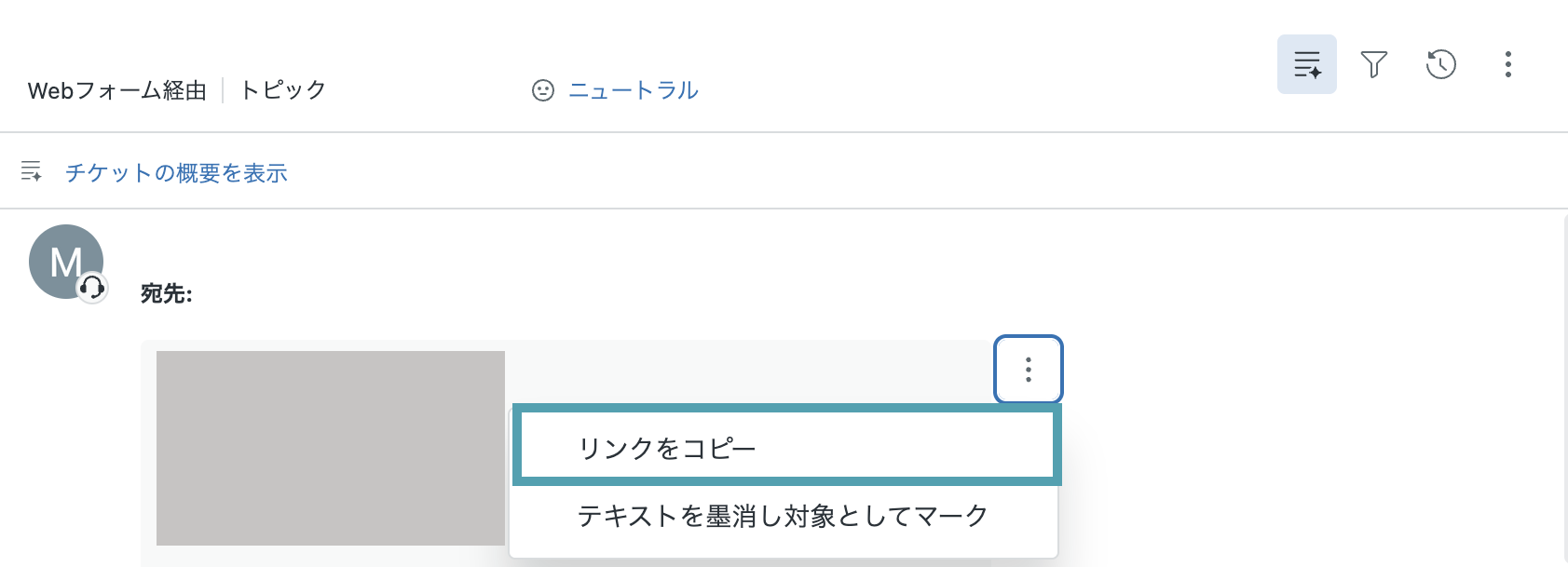Screen dimensions: 1568x567
Task: Open the gray redacted image attachment
Action: (x=331, y=448)
